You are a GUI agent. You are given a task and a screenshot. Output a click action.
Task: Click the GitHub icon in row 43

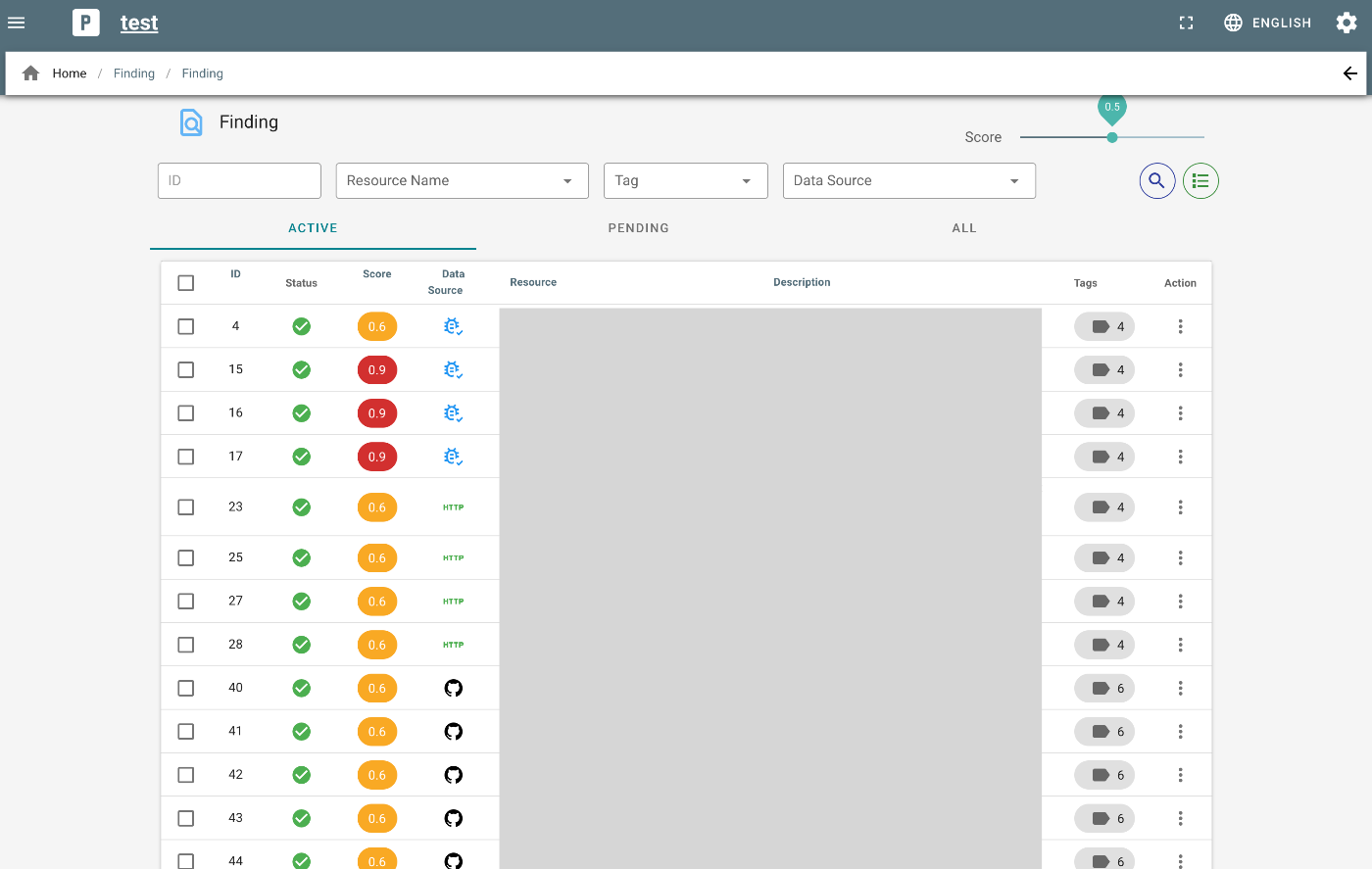[x=453, y=818]
